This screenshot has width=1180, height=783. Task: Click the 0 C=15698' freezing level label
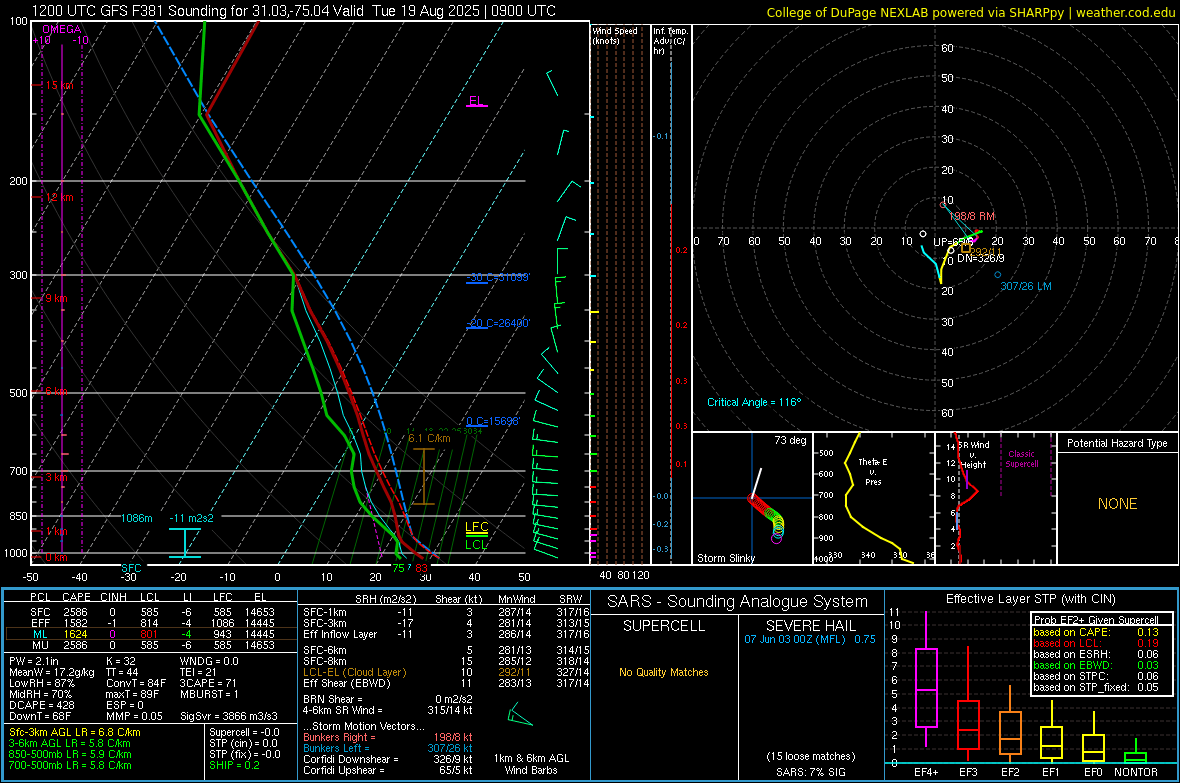tap(493, 421)
